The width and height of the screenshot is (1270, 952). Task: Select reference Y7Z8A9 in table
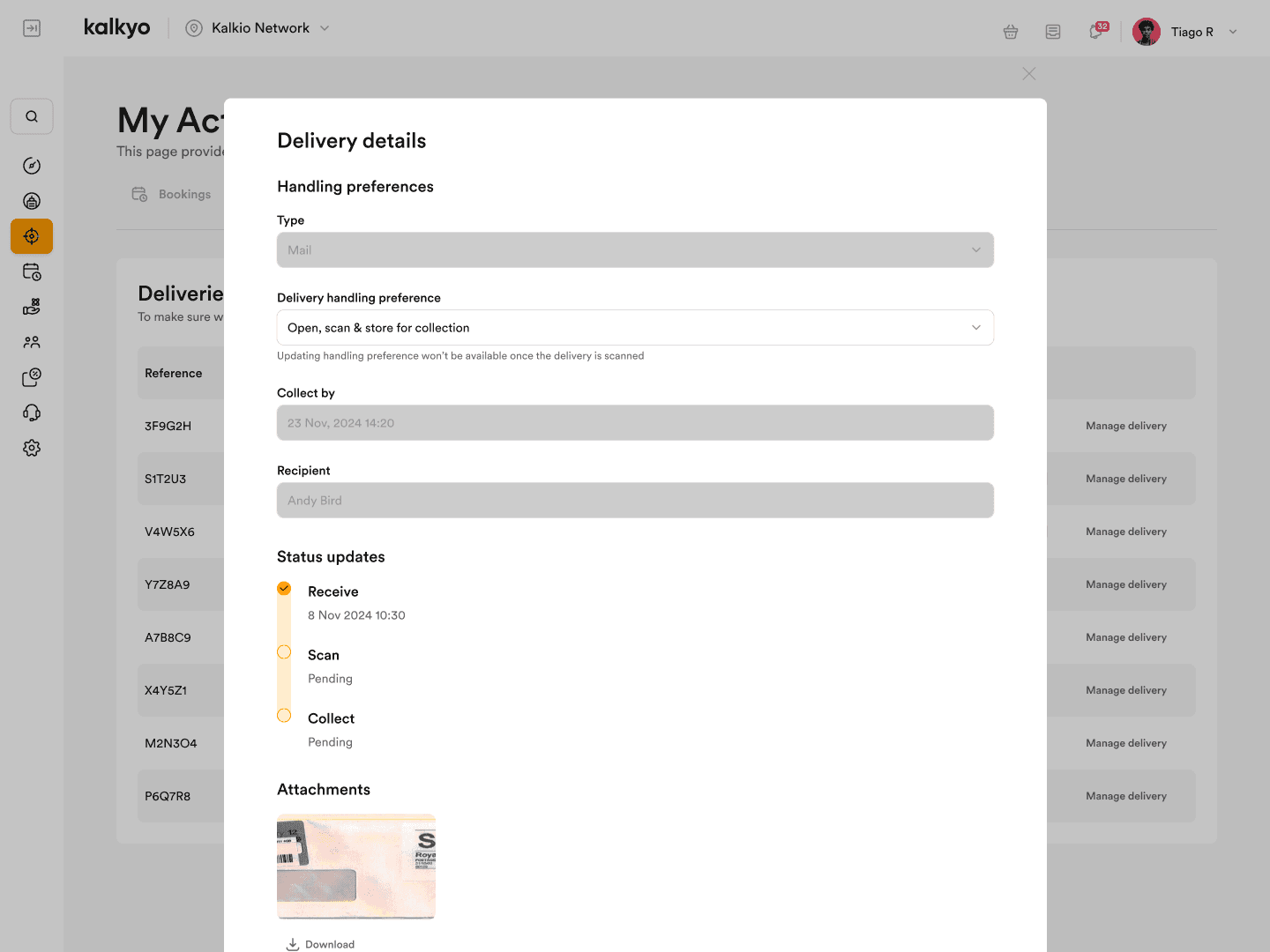pos(168,584)
